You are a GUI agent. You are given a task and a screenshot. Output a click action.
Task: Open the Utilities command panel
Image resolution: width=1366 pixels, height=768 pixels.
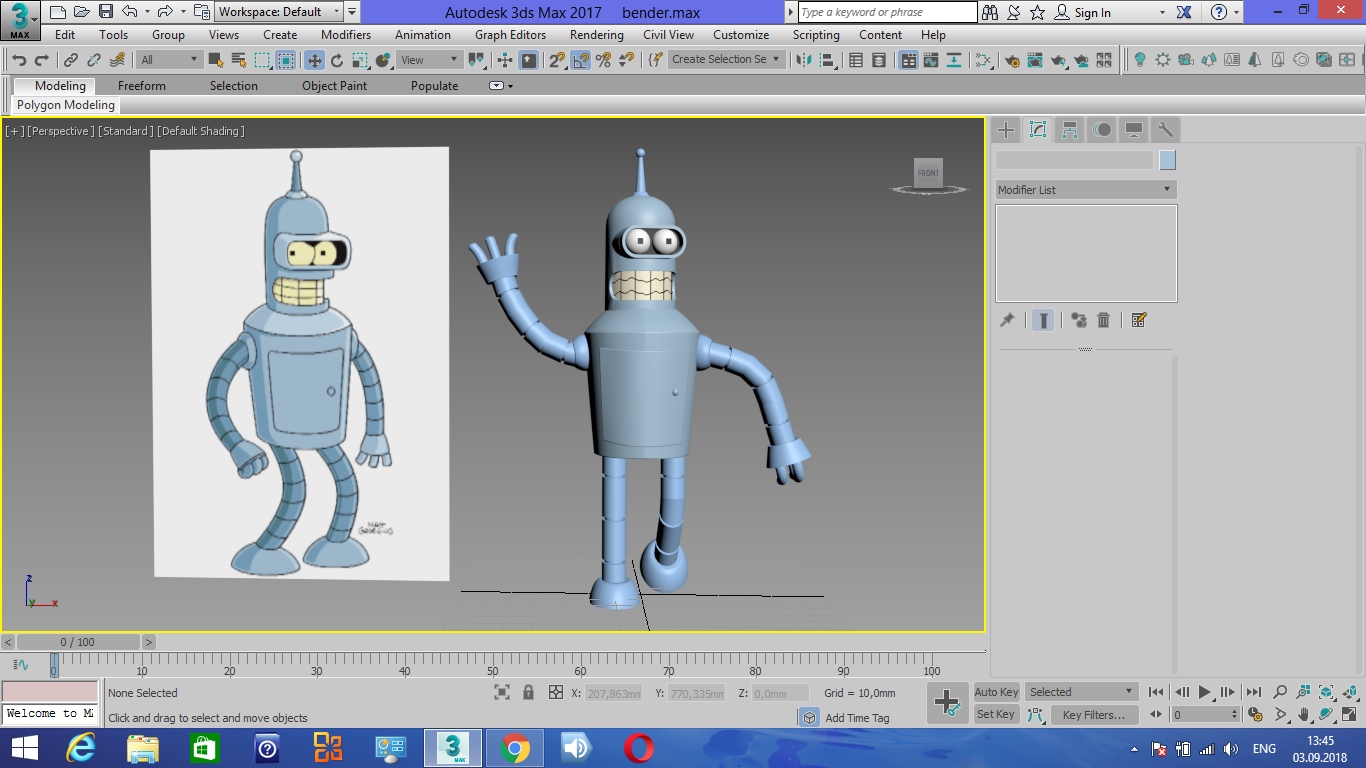pyautogui.click(x=1164, y=130)
